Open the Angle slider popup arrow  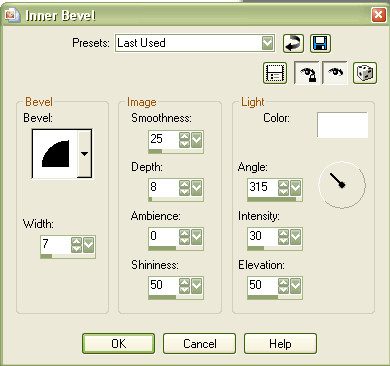tap(295, 188)
